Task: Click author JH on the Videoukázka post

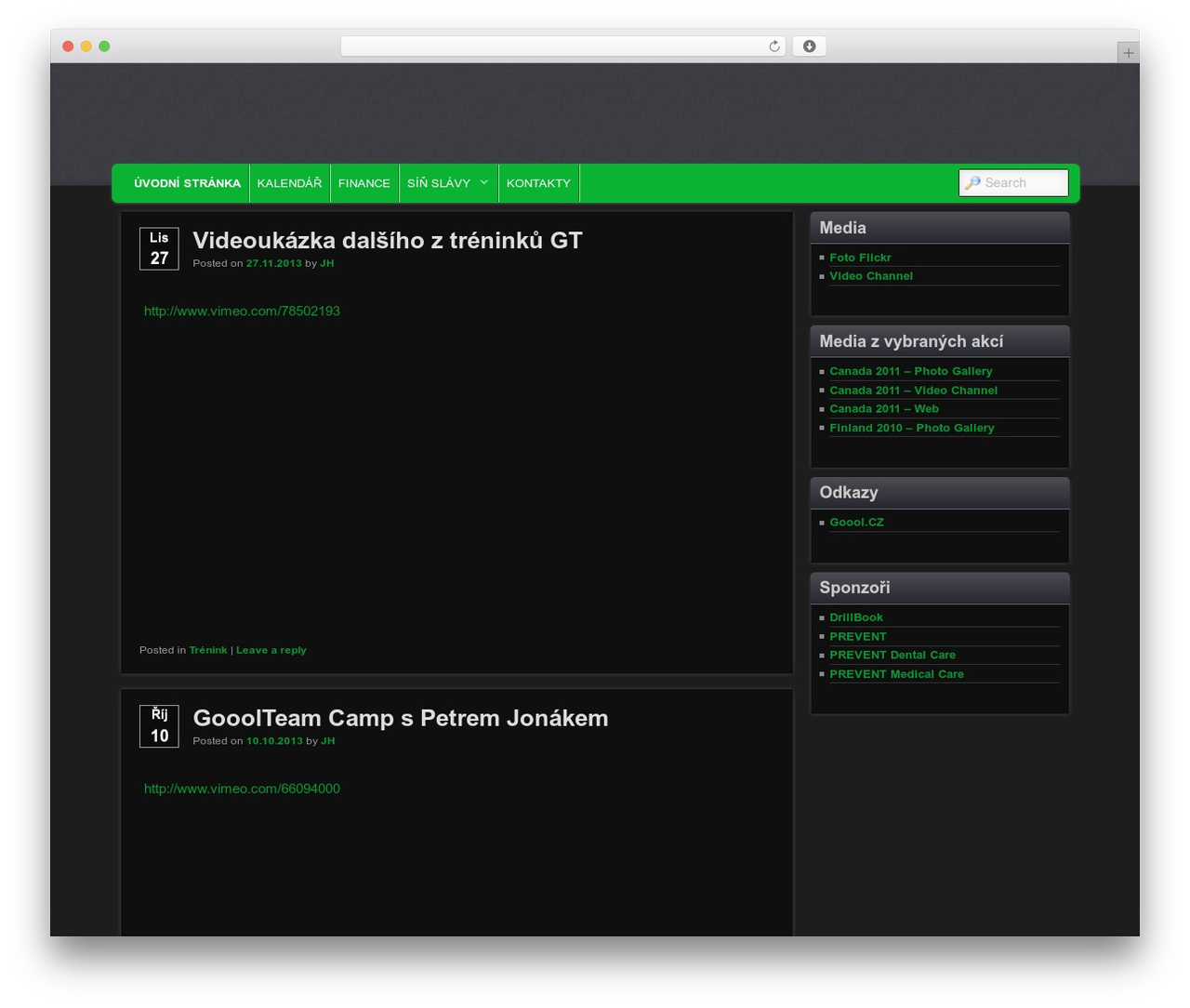Action: (326, 263)
